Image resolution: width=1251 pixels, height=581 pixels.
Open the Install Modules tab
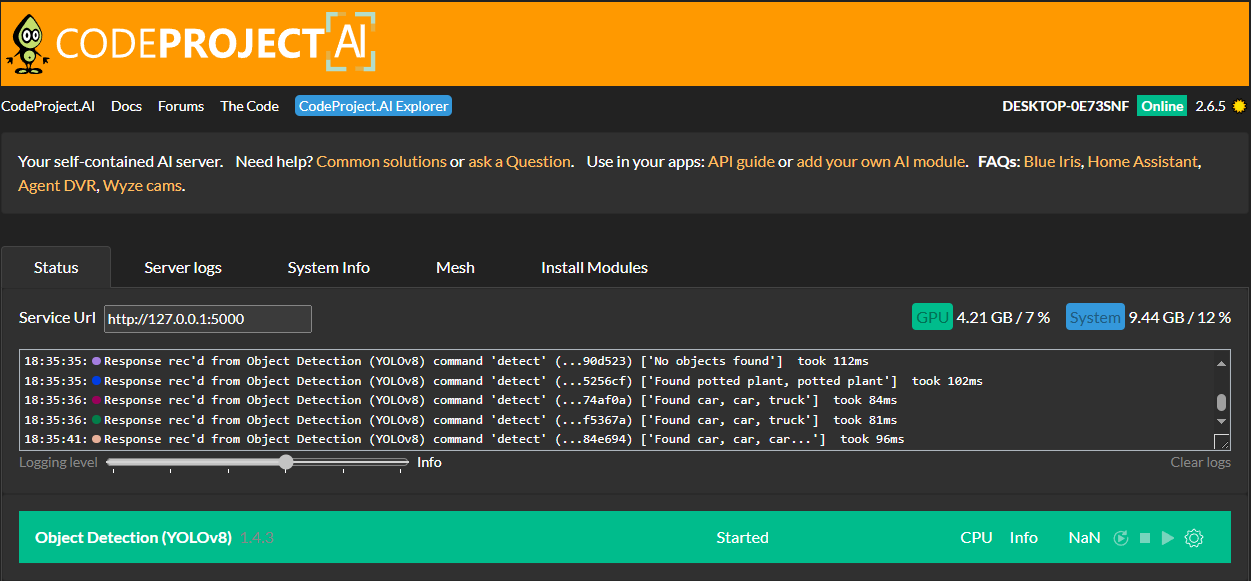point(594,267)
